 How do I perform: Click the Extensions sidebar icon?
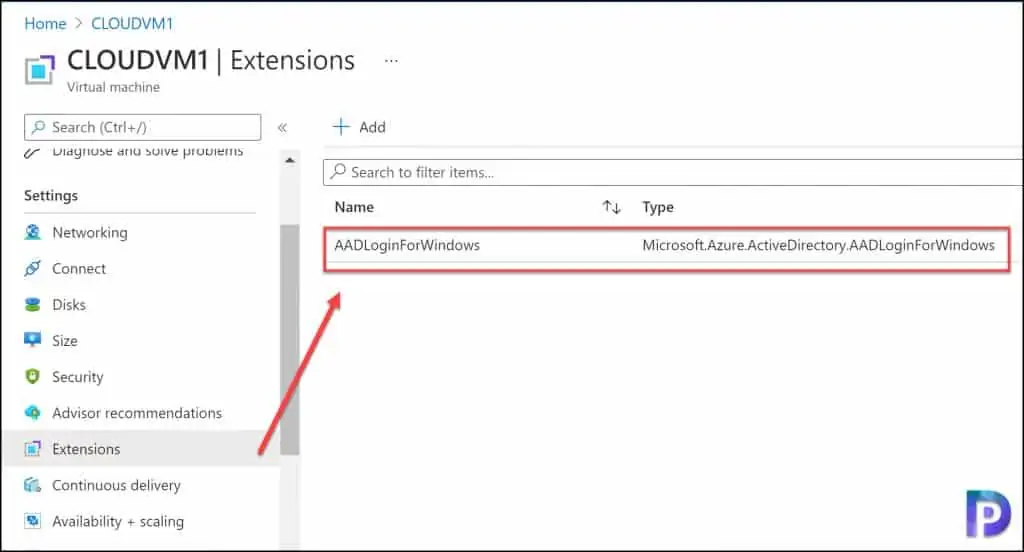pyautogui.click(x=32, y=449)
